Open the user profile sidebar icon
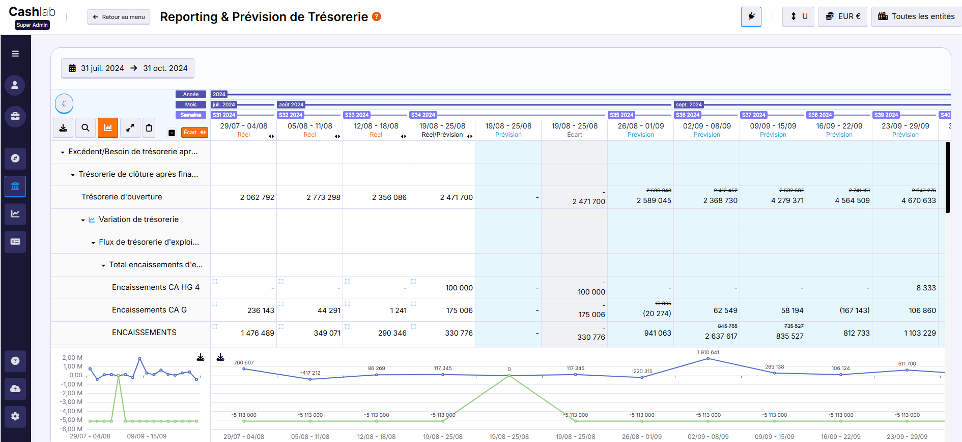 15,85
